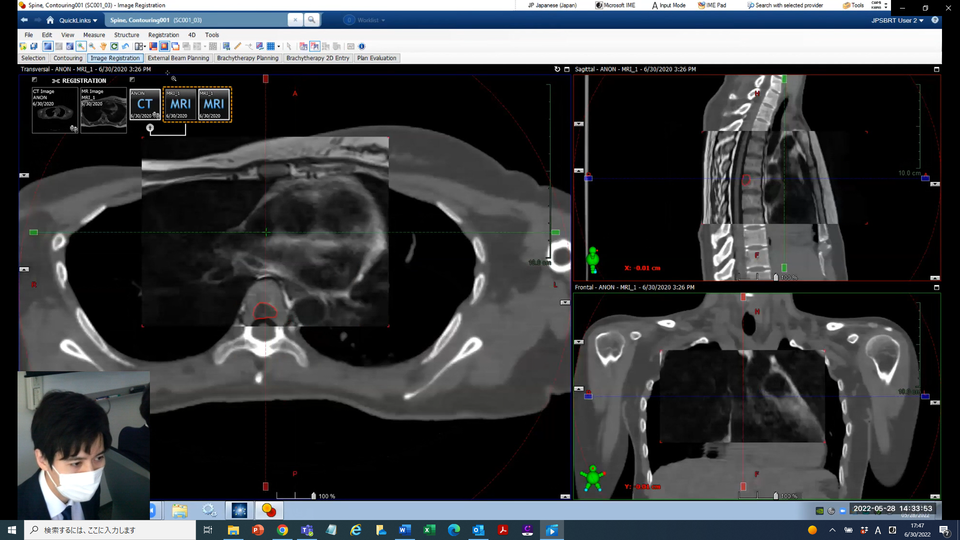The height and width of the screenshot is (540, 960).
Task: Click the rotate icon beside Sagittal view title
Action: tap(557, 69)
